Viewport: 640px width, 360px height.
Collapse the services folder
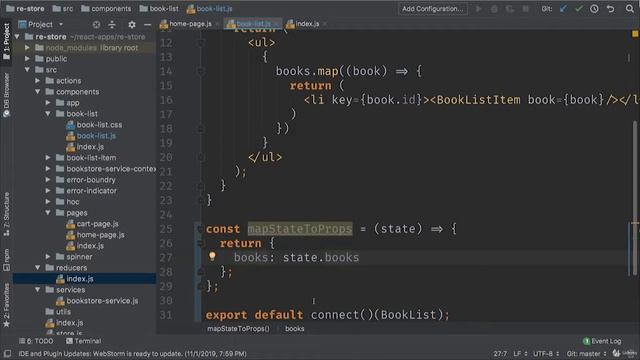coord(38,290)
